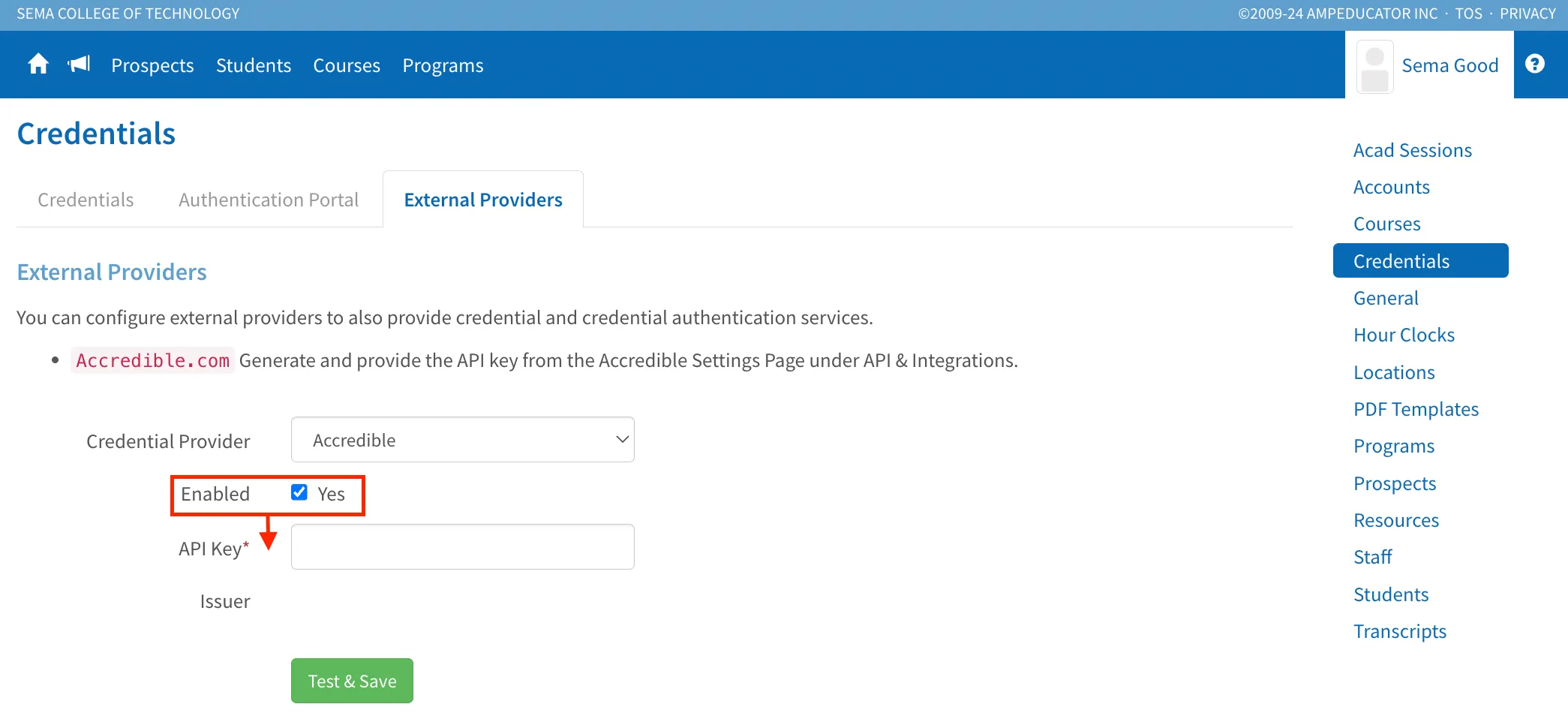This screenshot has width=1568, height=722.
Task: Open PDF Templates settings
Action: point(1416,409)
